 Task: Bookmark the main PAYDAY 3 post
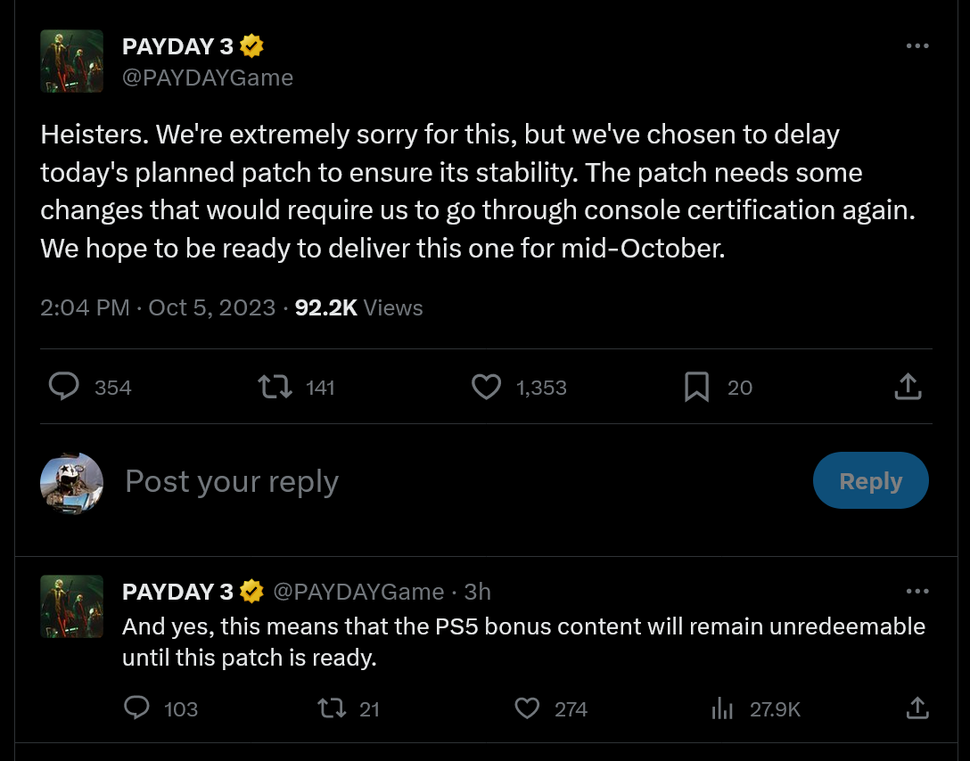(696, 387)
